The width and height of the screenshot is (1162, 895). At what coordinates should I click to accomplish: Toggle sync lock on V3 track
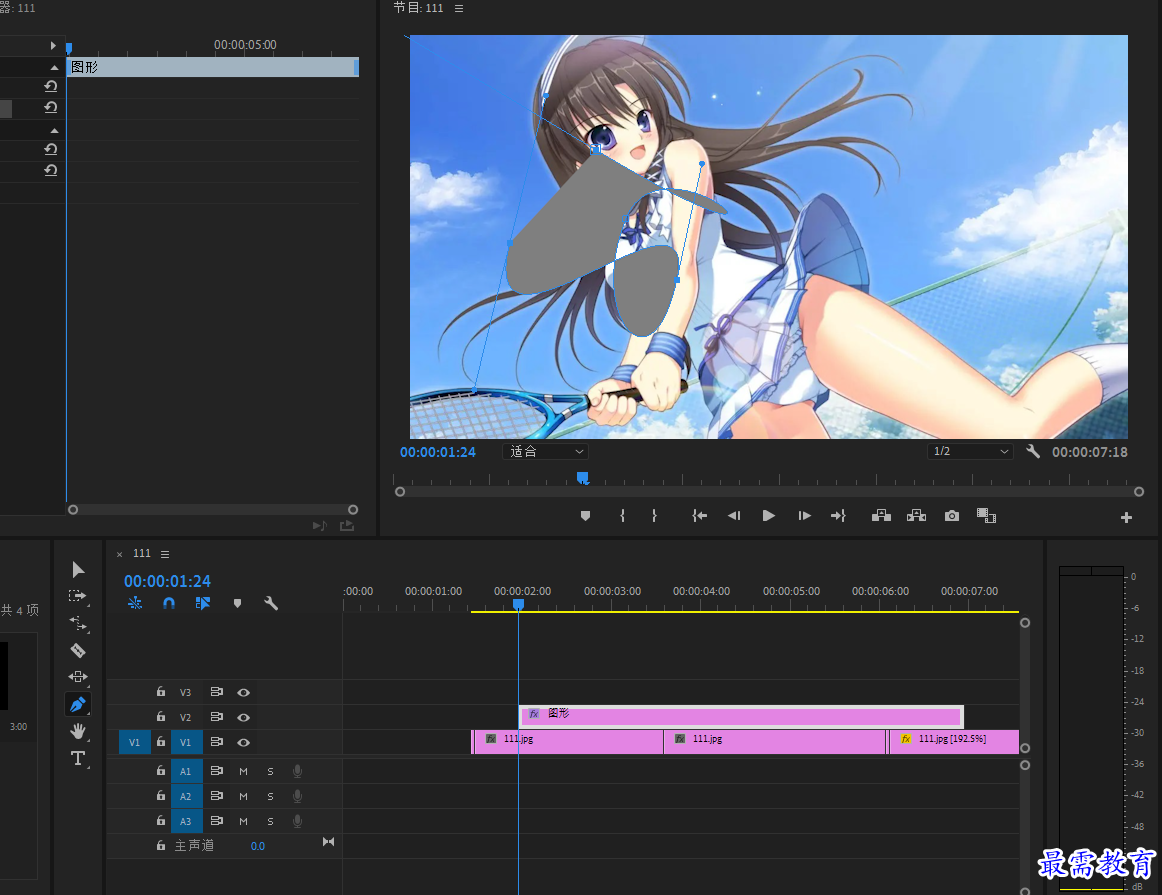pos(216,692)
